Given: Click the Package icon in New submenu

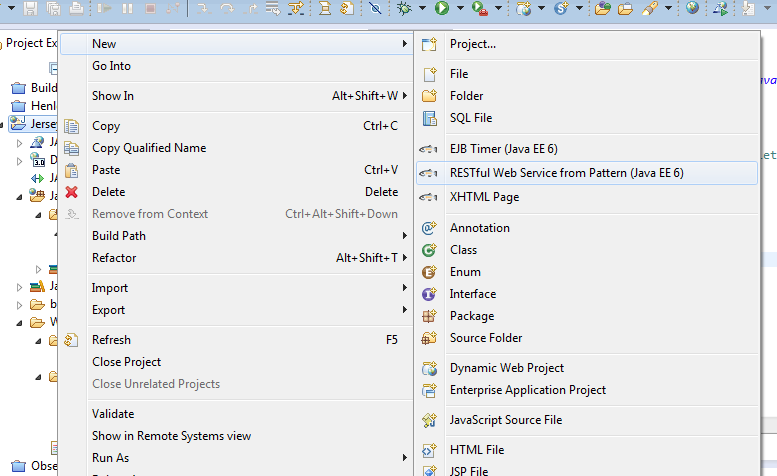Looking at the screenshot, I should pyautogui.click(x=430, y=316).
